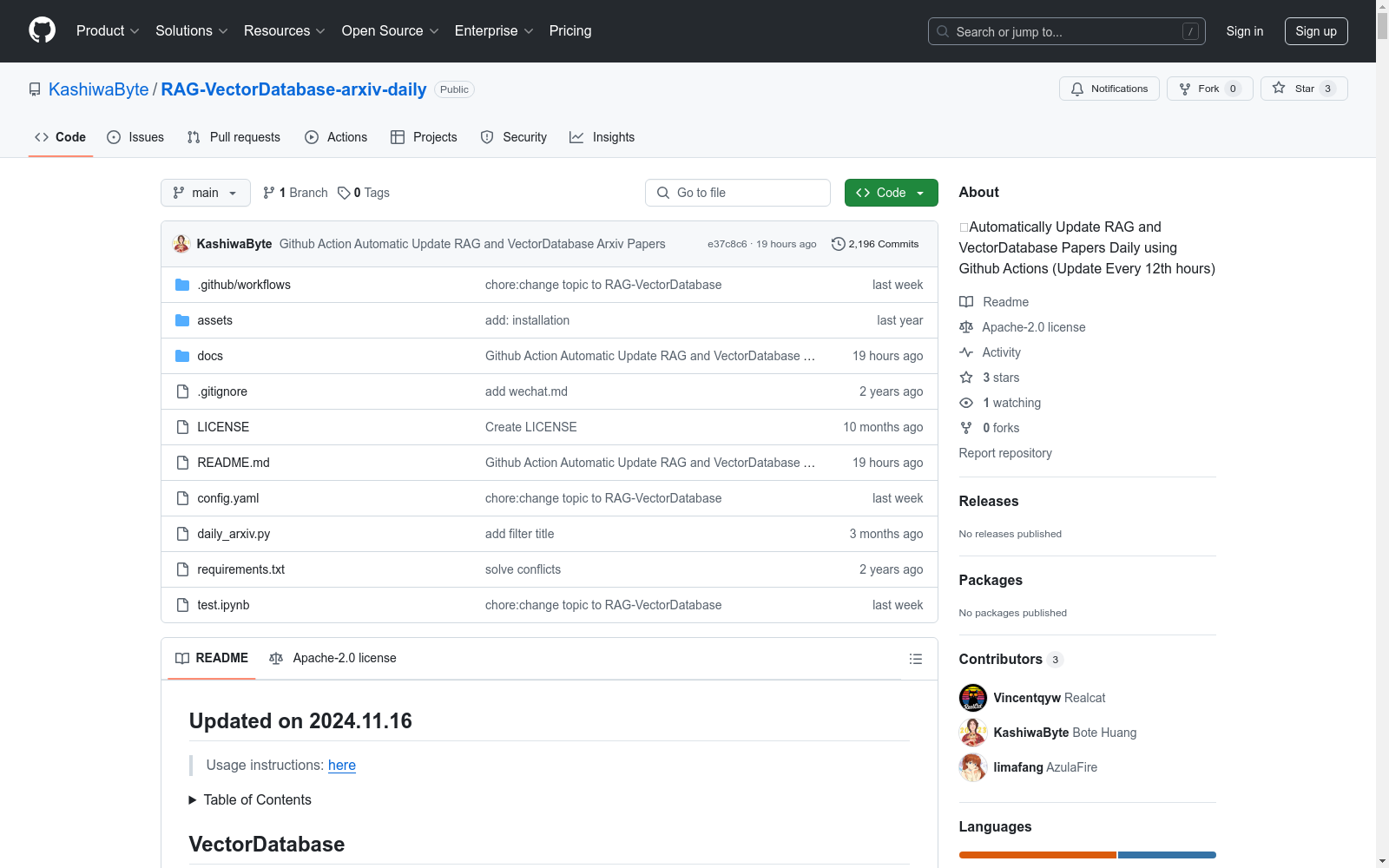
Task: Open the Product dropdown menu
Action: click(x=108, y=31)
